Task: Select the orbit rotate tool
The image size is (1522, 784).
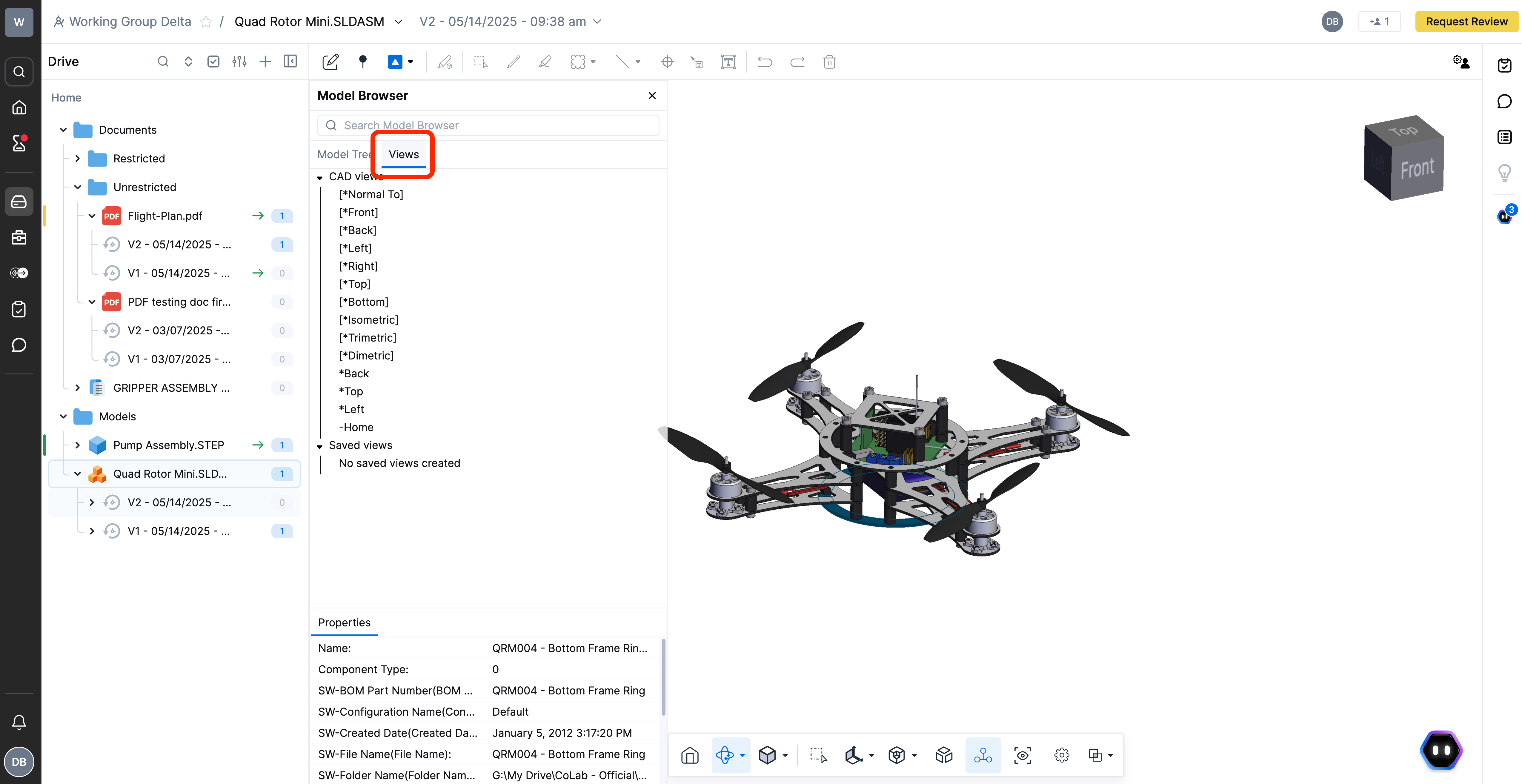Action: (x=724, y=755)
